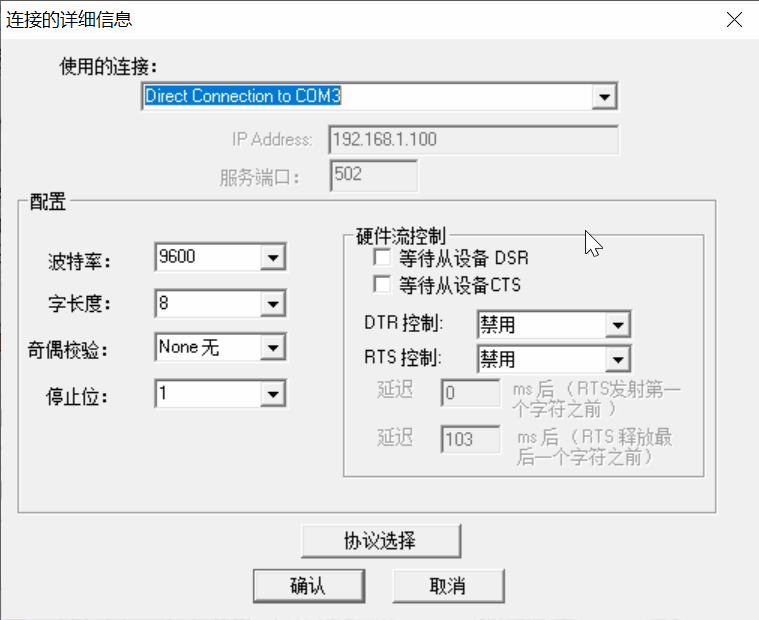This screenshot has height=620, width=759.
Task: Click the RTS delay field showing 0
Action: [469, 393]
